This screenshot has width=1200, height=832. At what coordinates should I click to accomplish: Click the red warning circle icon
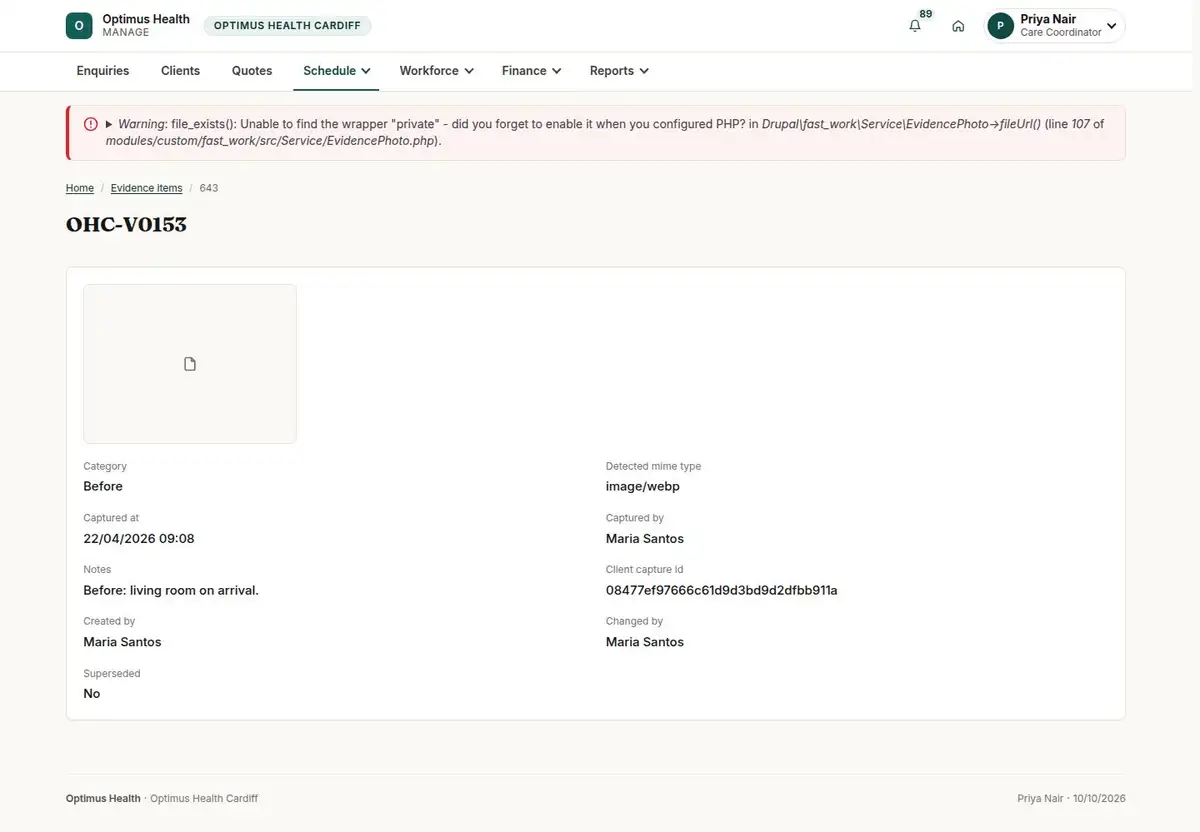coord(91,124)
